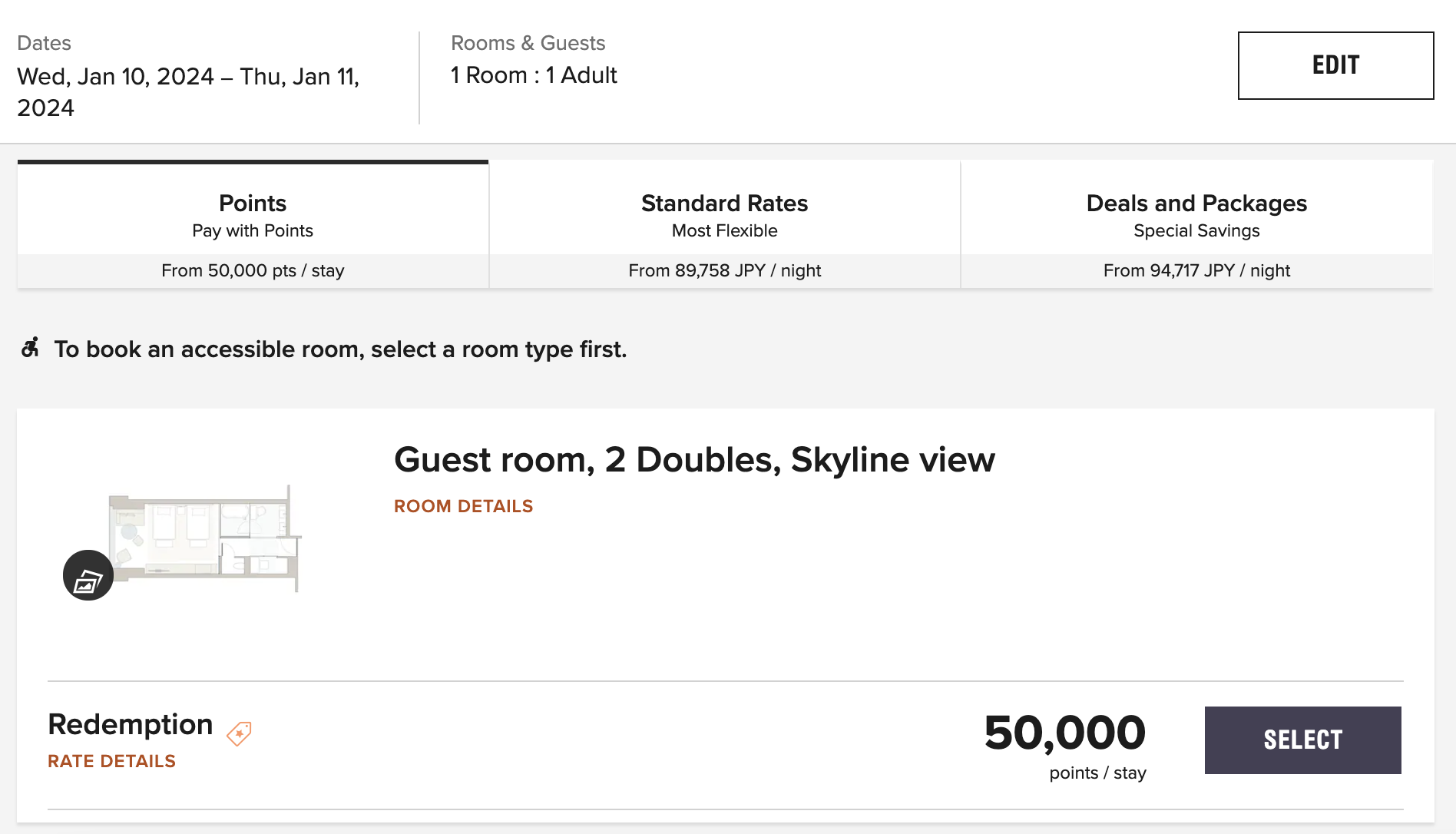Click the 1 Room : 1 Adult text
Image resolution: width=1456 pixels, height=834 pixels.
pyautogui.click(x=534, y=75)
